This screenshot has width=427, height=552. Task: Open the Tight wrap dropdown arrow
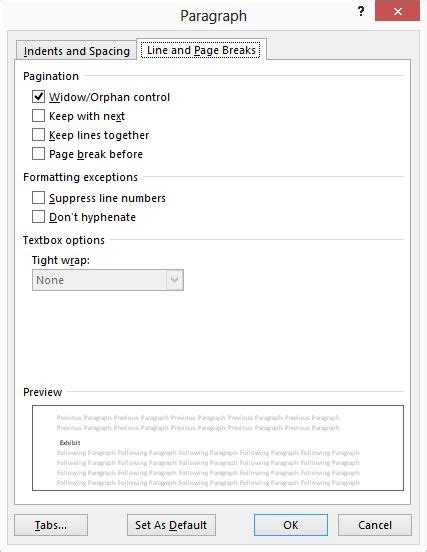click(x=175, y=280)
